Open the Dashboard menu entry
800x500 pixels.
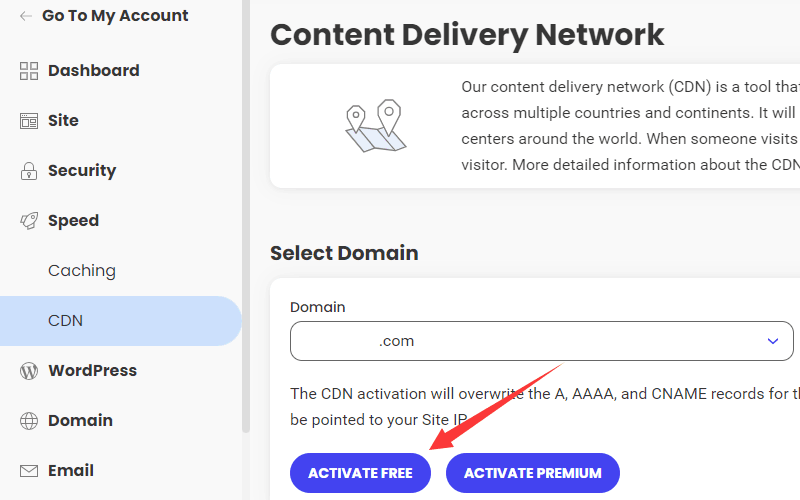click(x=93, y=71)
